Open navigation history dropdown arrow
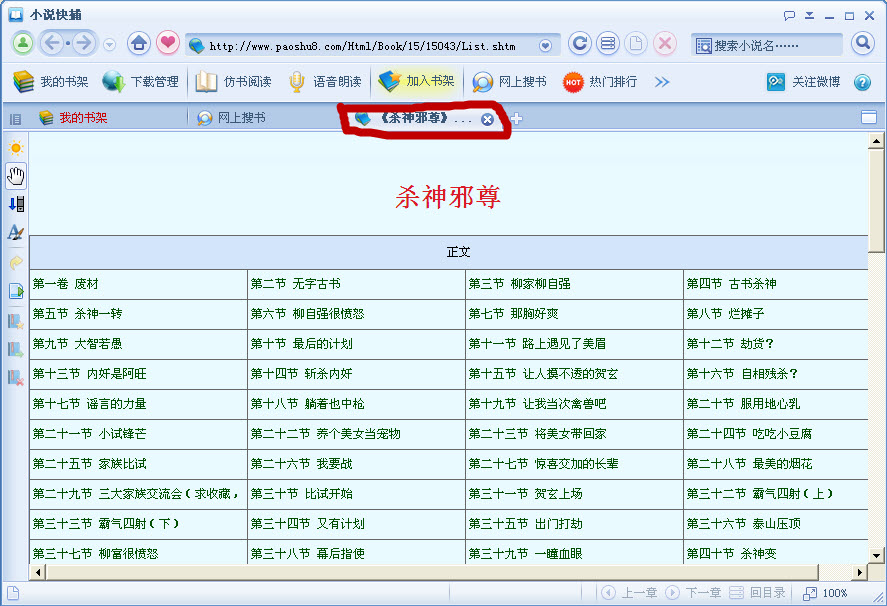The width and height of the screenshot is (887, 606). coord(110,45)
